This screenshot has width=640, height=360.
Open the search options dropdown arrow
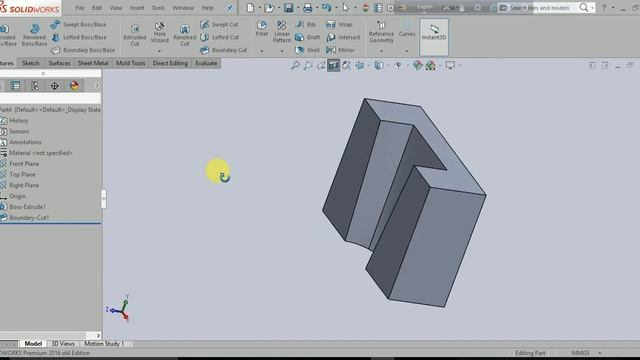[592, 8]
